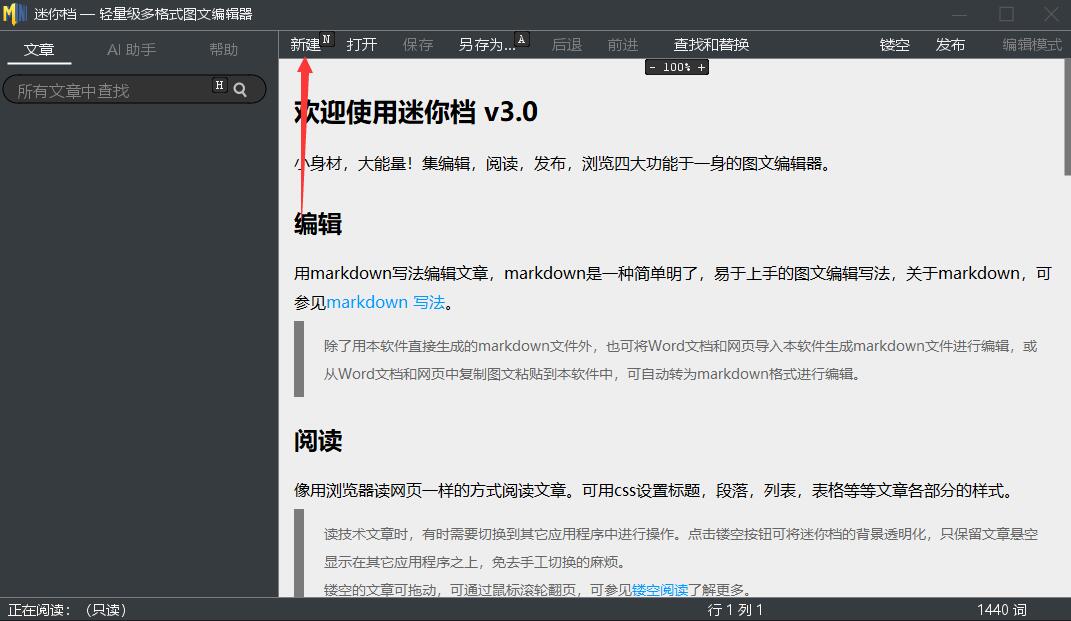Enable 镂空 transparent reading mode
Image resolution: width=1071 pixels, height=621 pixels.
[x=894, y=44]
